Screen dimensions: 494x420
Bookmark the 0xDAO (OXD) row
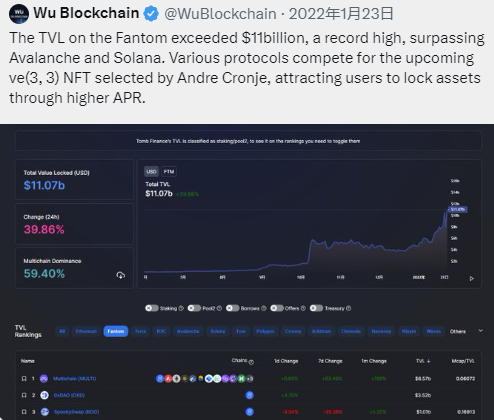pyautogui.click(x=24, y=395)
